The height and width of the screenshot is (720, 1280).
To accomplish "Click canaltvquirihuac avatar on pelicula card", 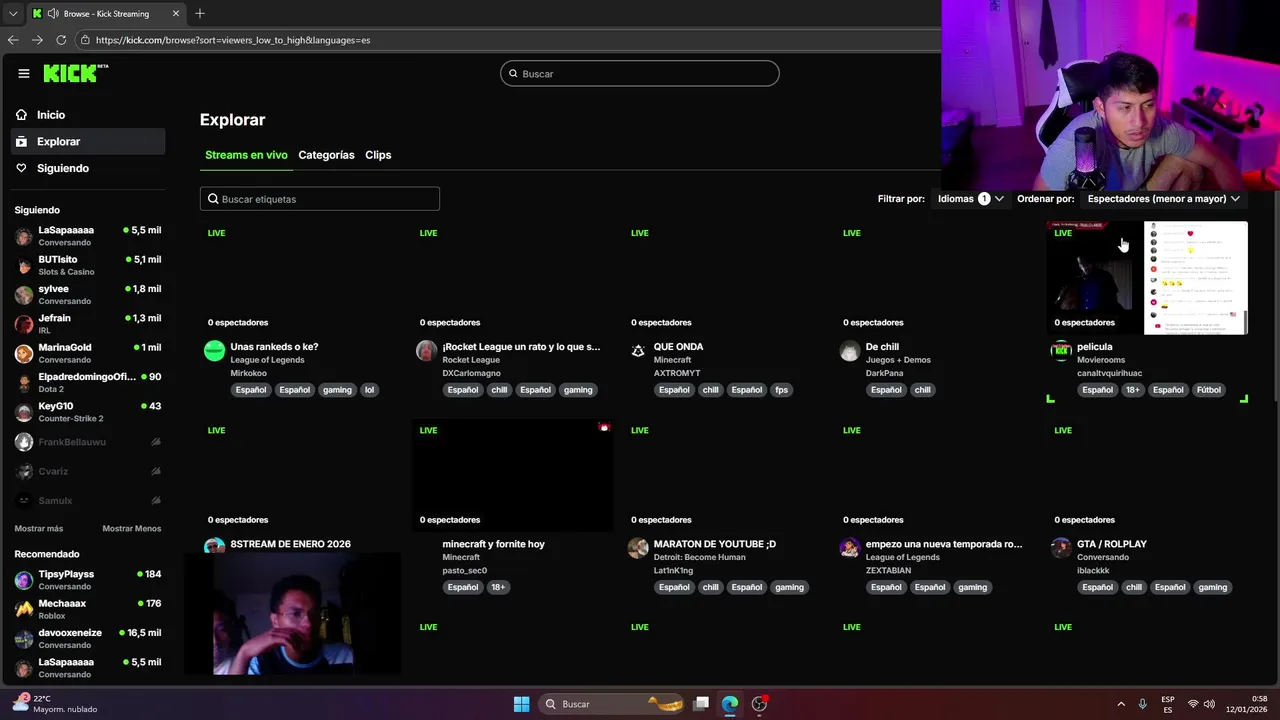I will pos(1061,350).
